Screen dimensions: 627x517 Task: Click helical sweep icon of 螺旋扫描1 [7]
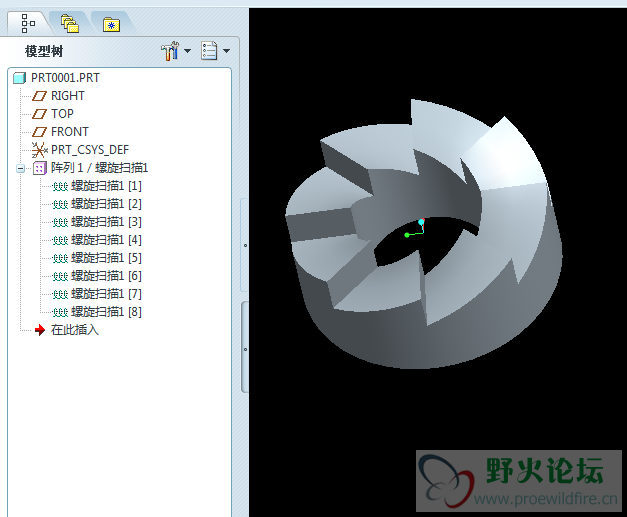click(60, 294)
